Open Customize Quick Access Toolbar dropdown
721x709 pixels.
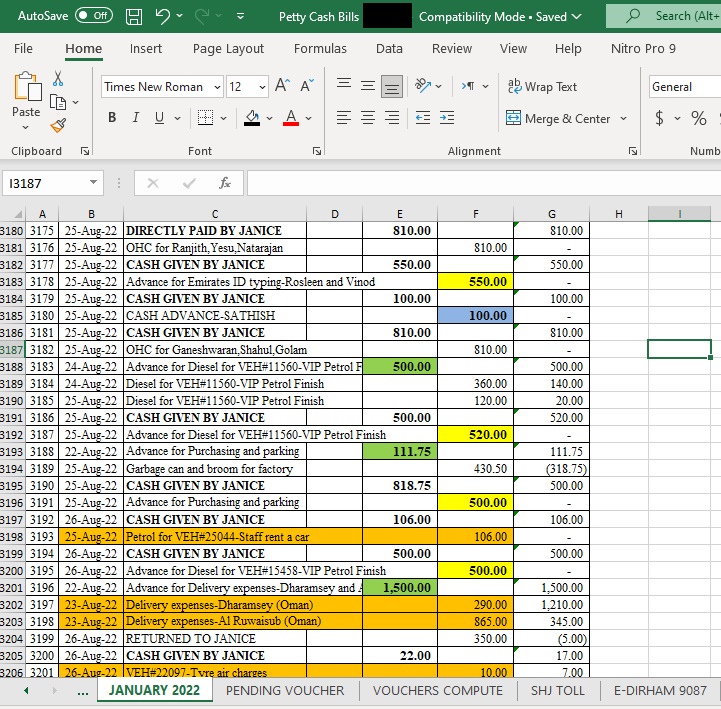click(x=240, y=16)
